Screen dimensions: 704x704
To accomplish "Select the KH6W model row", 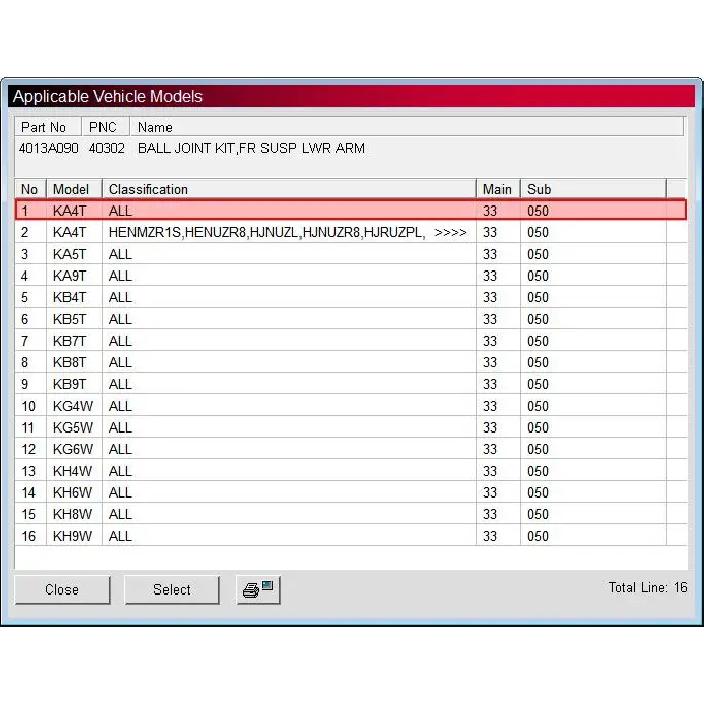I will tap(351, 493).
